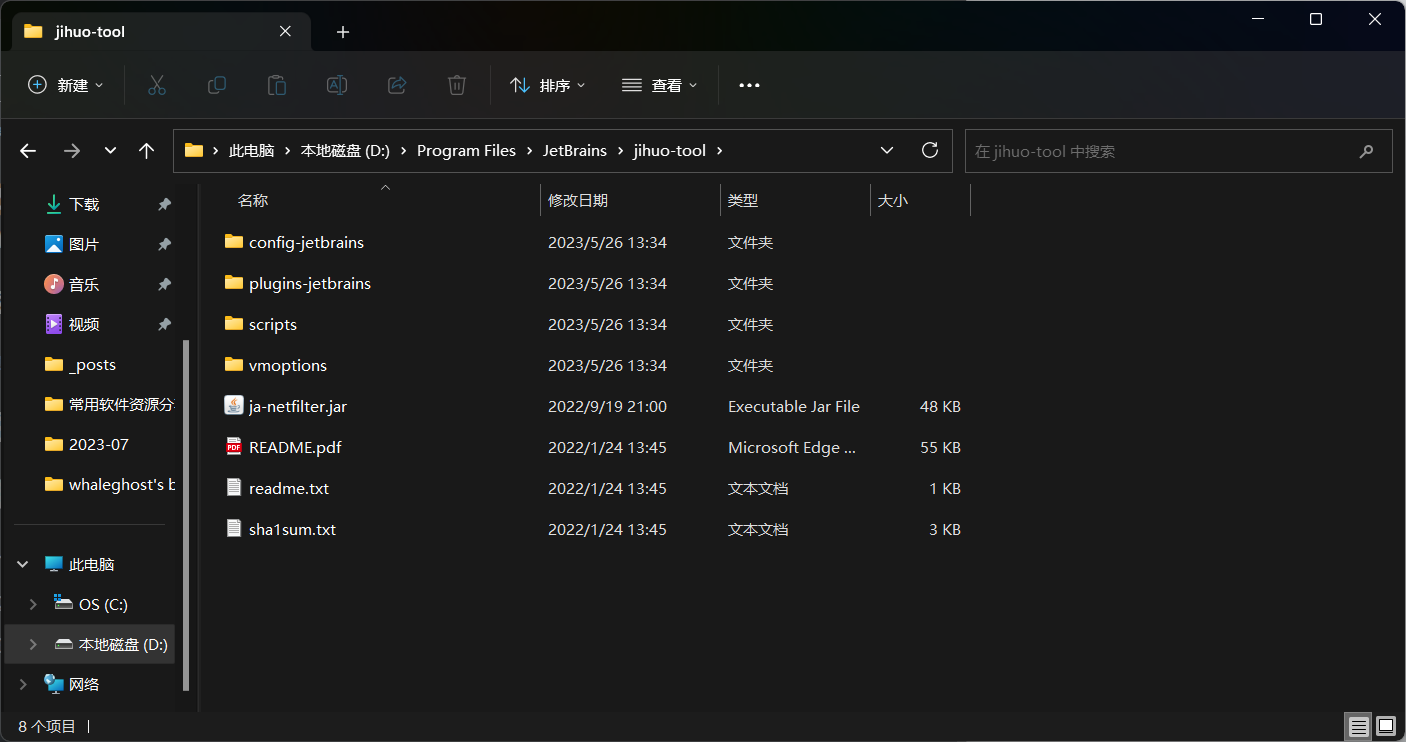The width and height of the screenshot is (1406, 742).
Task: Click Program Files in address breadcrumb
Action: coord(466,151)
